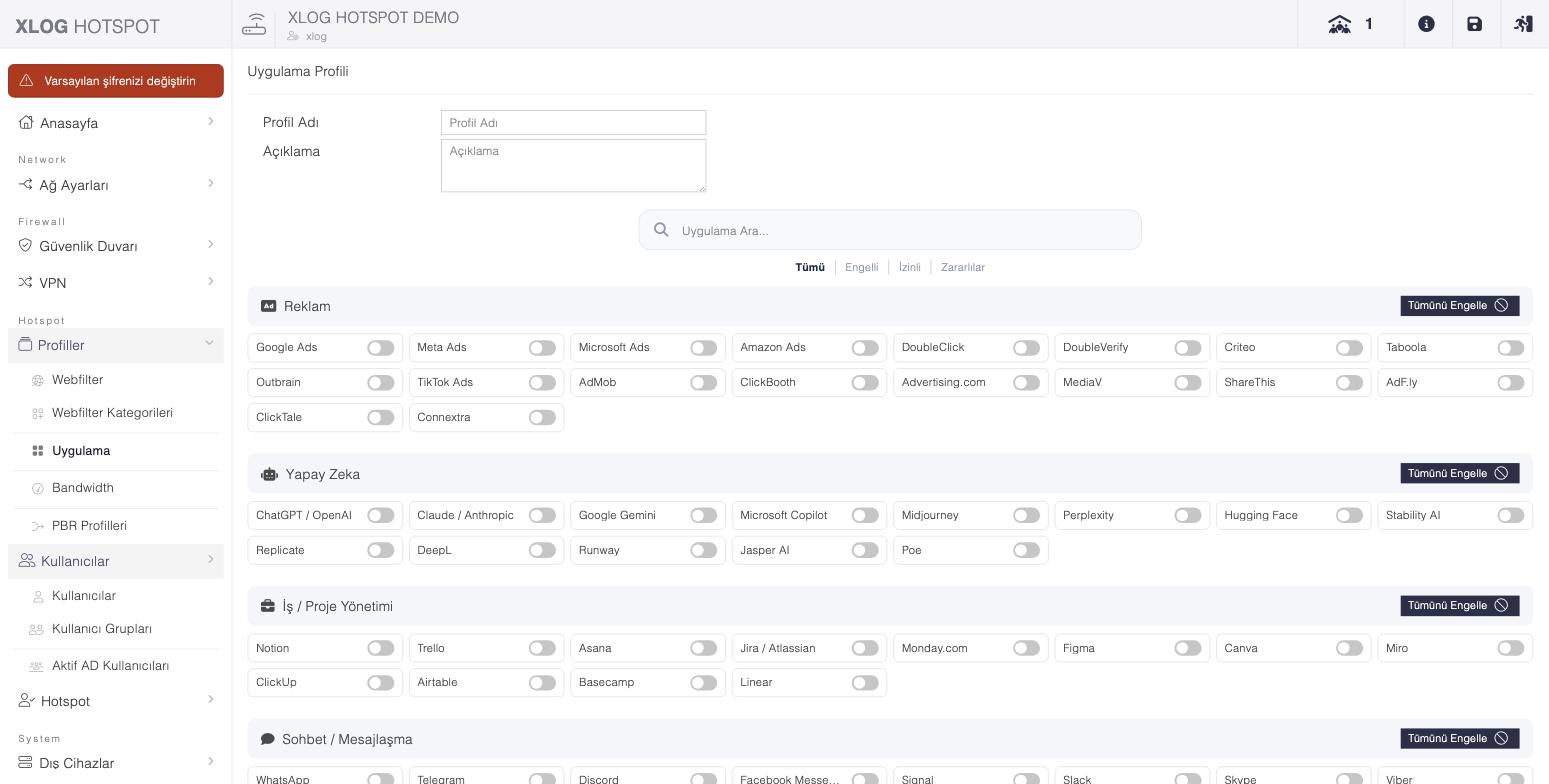The width and height of the screenshot is (1549, 784).
Task: Toggle the ChatGPT / OpenAI switch
Action: point(380,516)
